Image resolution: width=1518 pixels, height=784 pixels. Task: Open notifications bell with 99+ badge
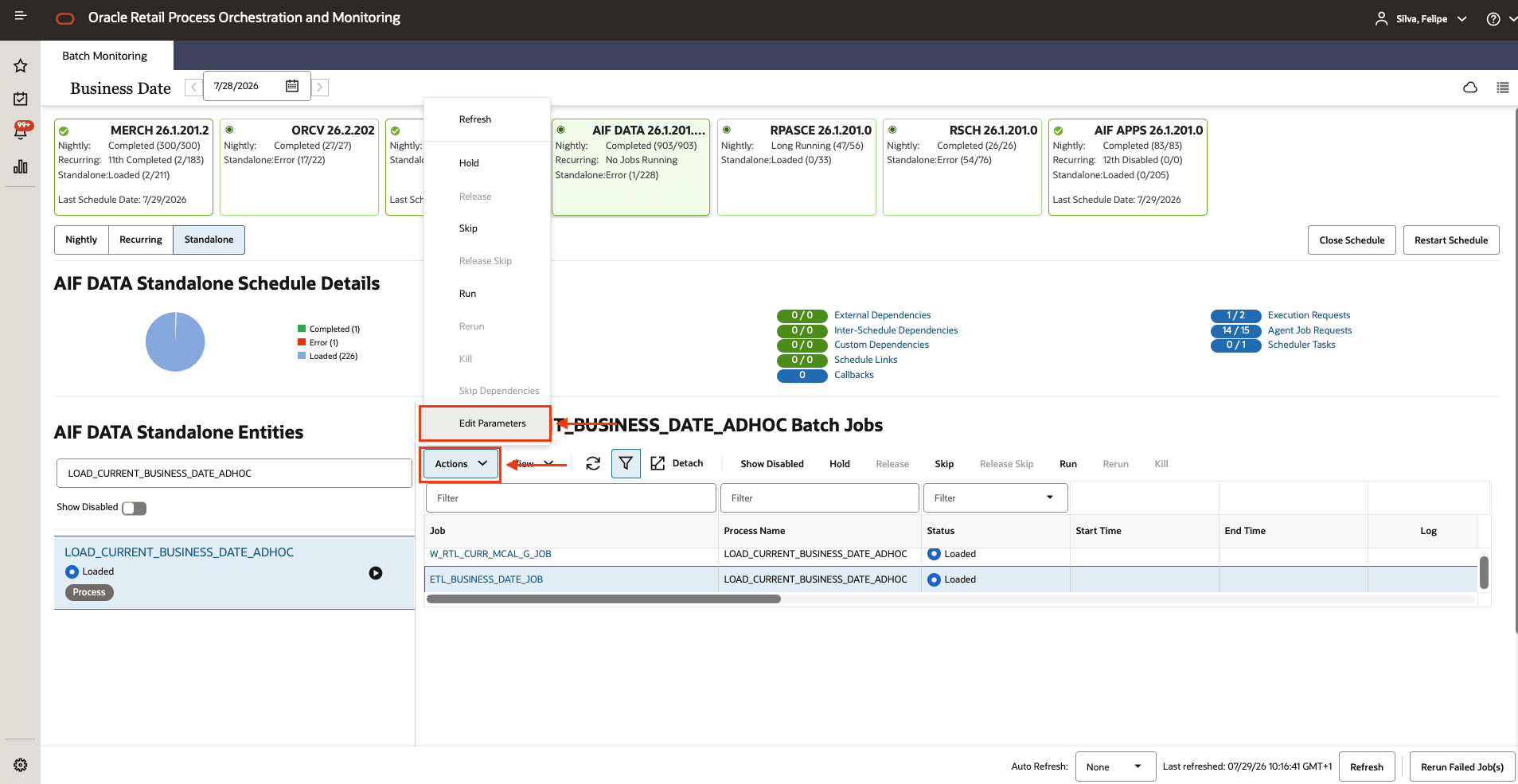[x=21, y=131]
